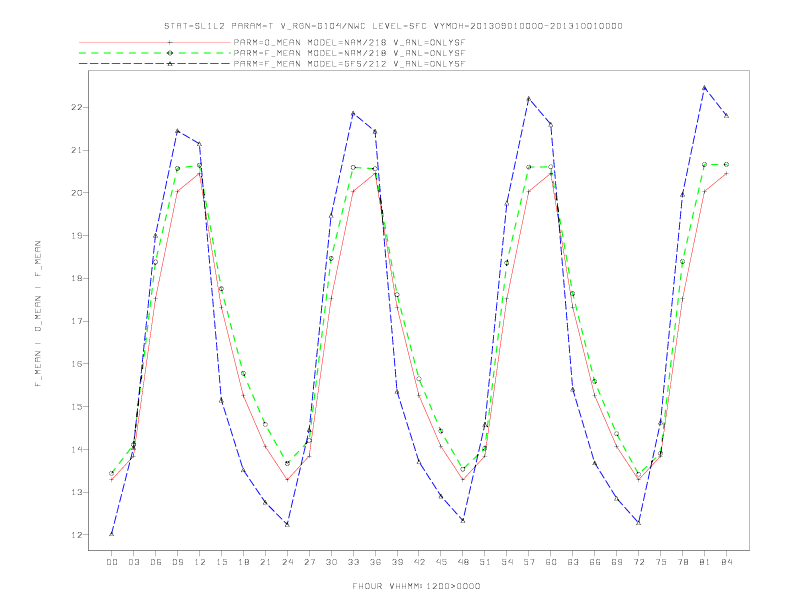Click x-axis forecast hour label 18
Image resolution: width=792 pixels, height=612 pixels.
pos(243,562)
